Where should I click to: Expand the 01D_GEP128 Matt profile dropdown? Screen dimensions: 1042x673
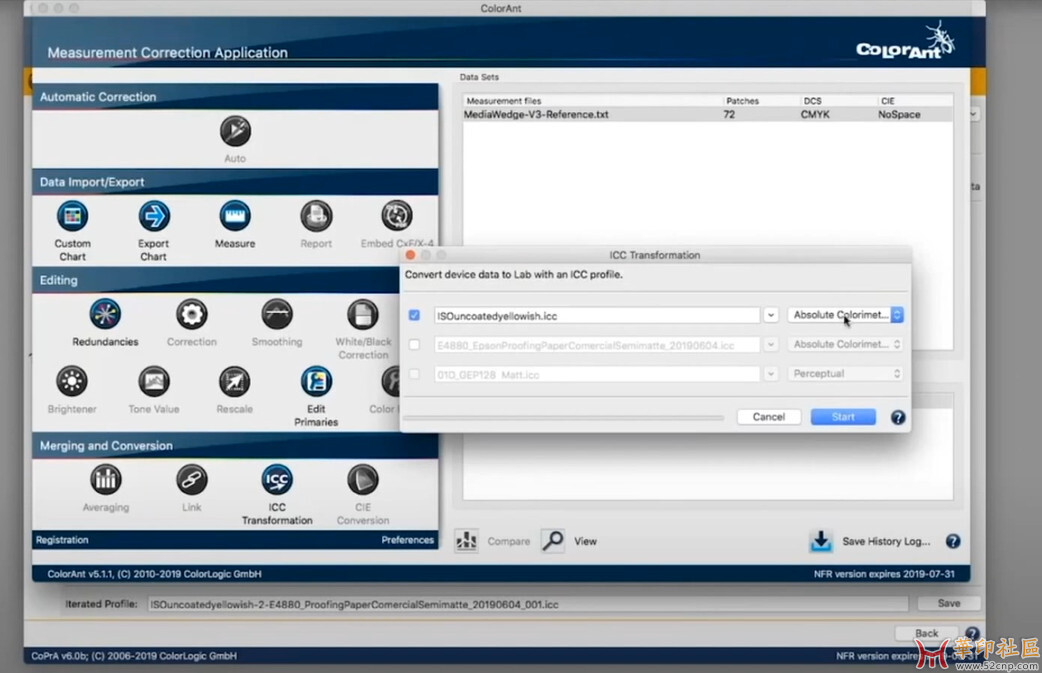click(770, 374)
